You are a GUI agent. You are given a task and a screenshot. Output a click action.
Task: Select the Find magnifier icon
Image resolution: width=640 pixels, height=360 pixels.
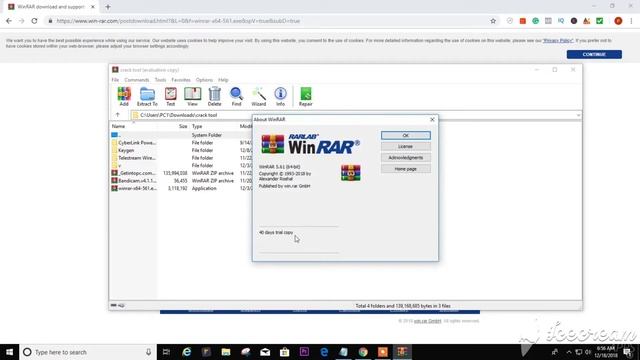coord(236,97)
